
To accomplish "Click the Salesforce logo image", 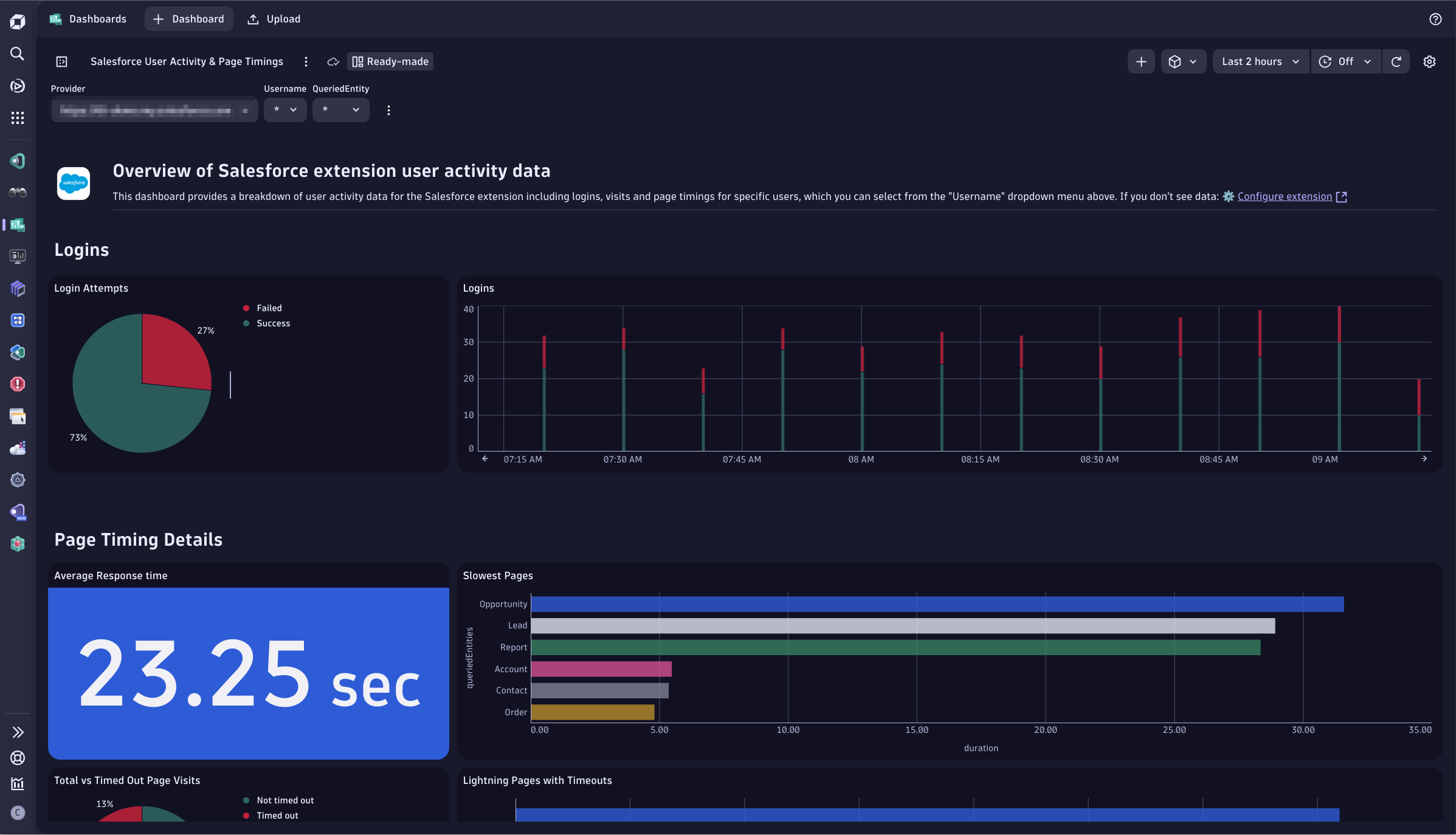I will 74,183.
